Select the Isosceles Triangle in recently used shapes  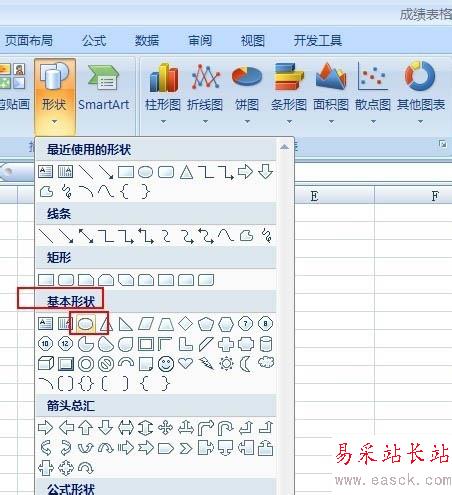[x=186, y=172]
